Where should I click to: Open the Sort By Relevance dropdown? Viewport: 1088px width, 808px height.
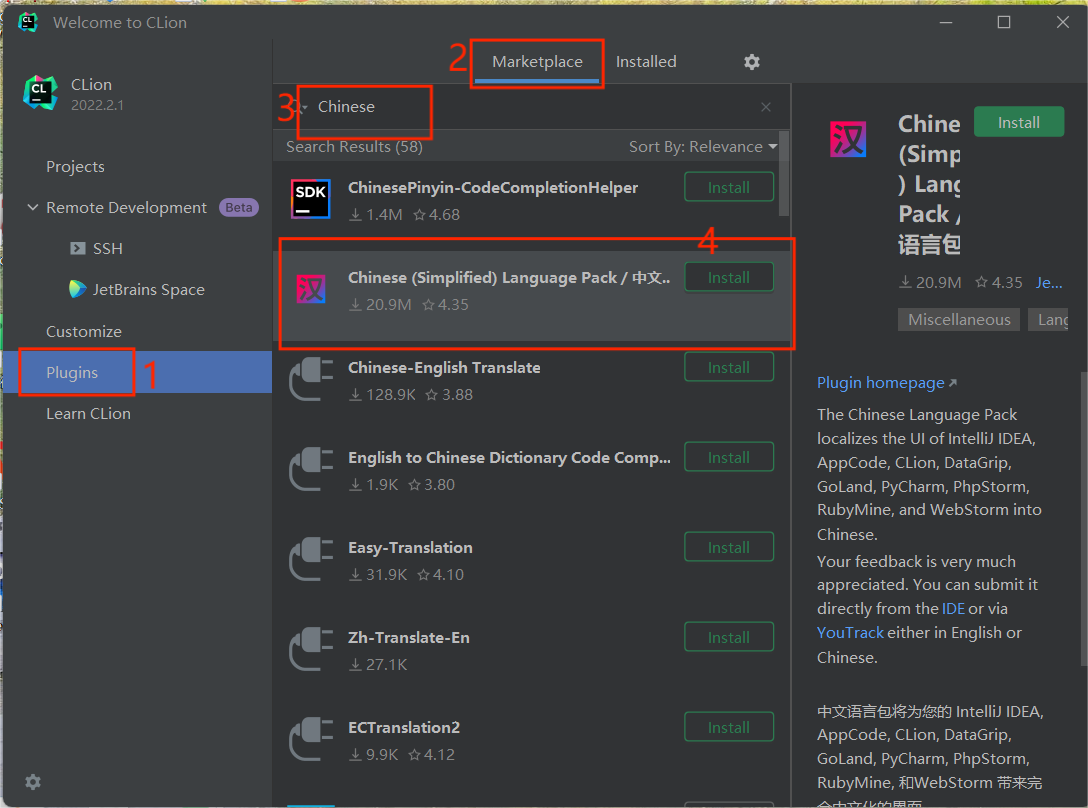(x=702, y=147)
